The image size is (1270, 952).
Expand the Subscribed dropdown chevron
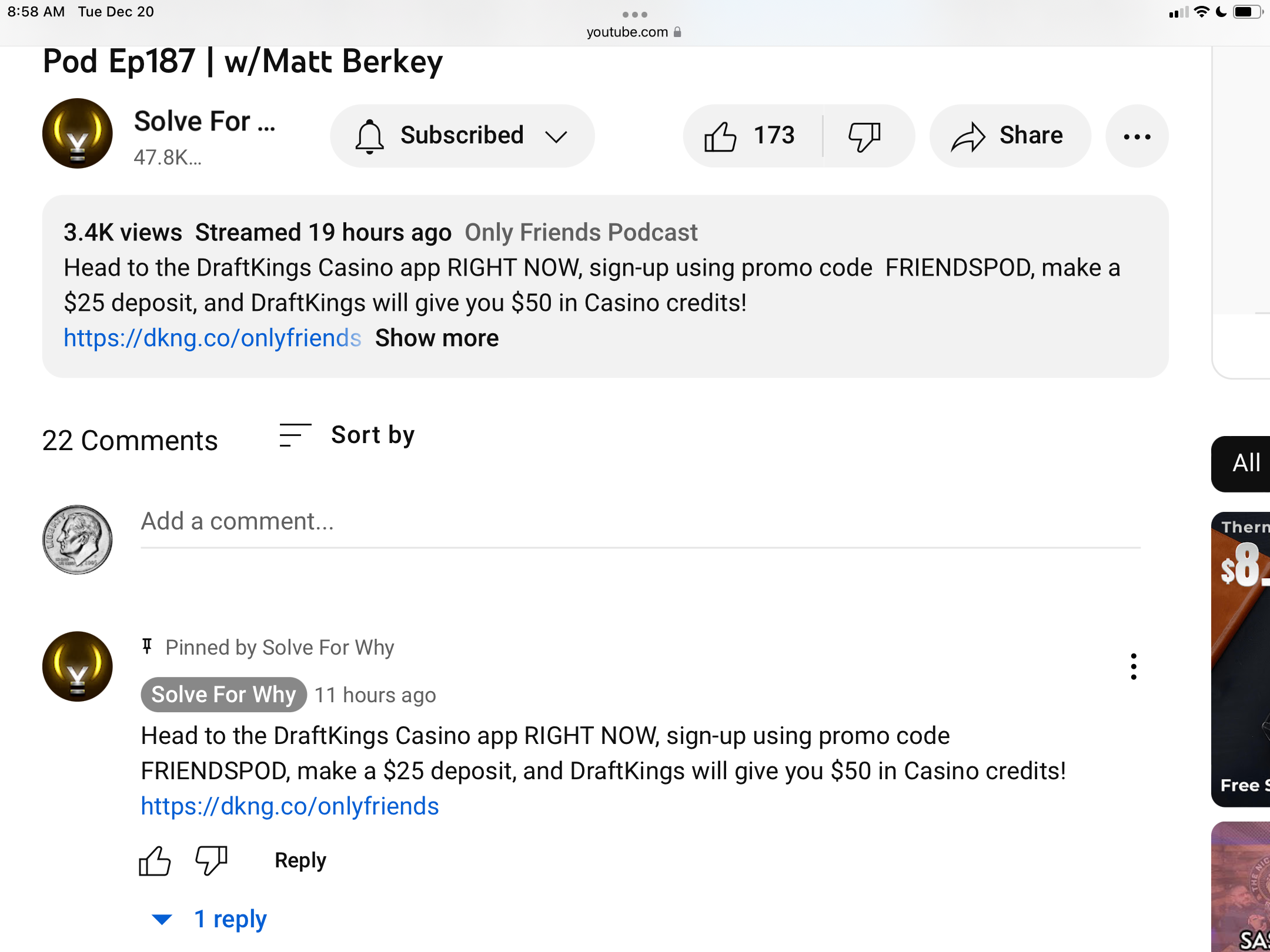556,136
